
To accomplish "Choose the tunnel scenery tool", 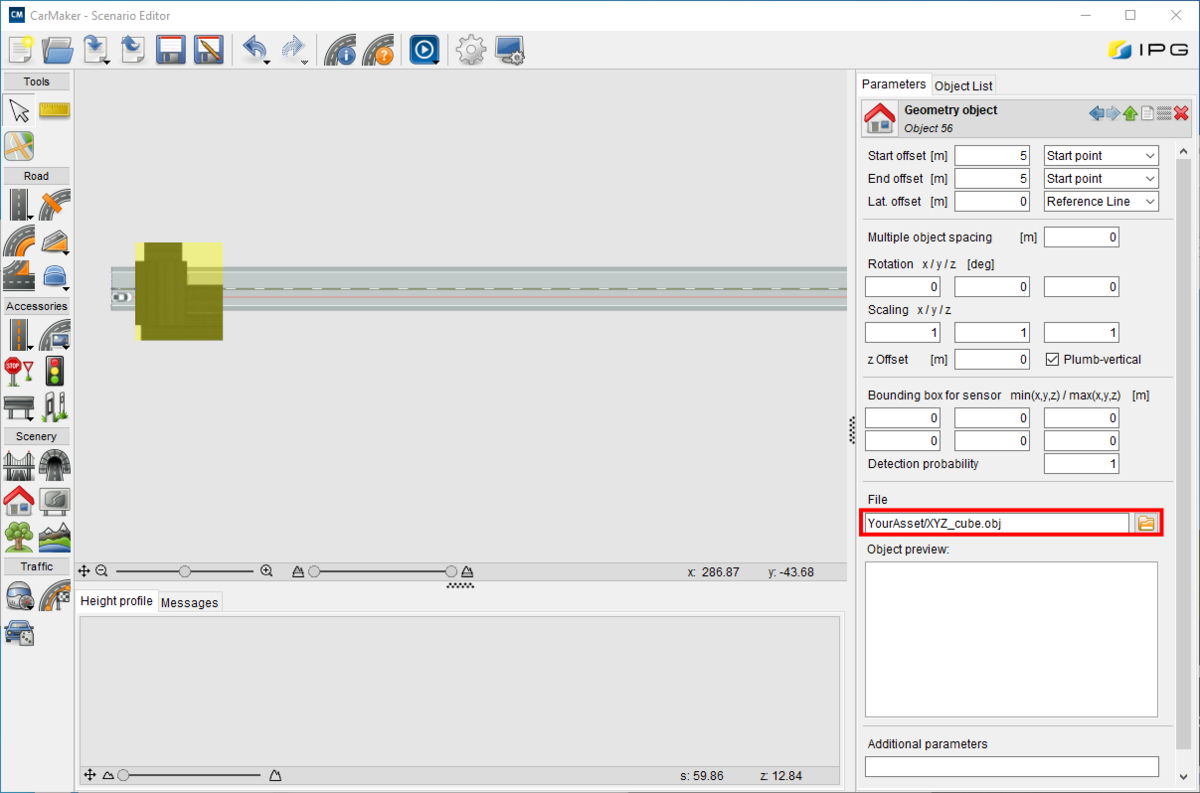I will coord(54,465).
